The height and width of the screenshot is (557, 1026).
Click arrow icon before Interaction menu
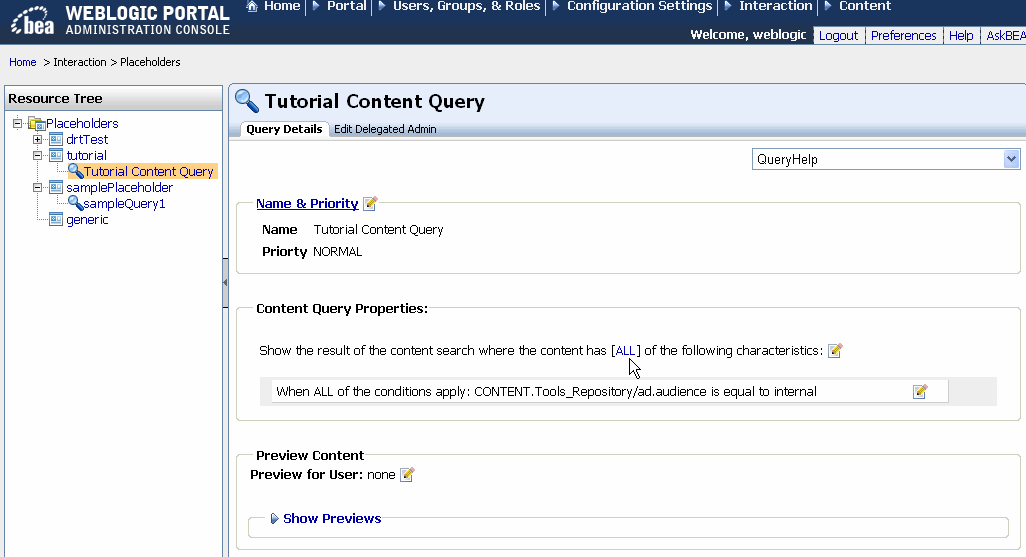728,6
